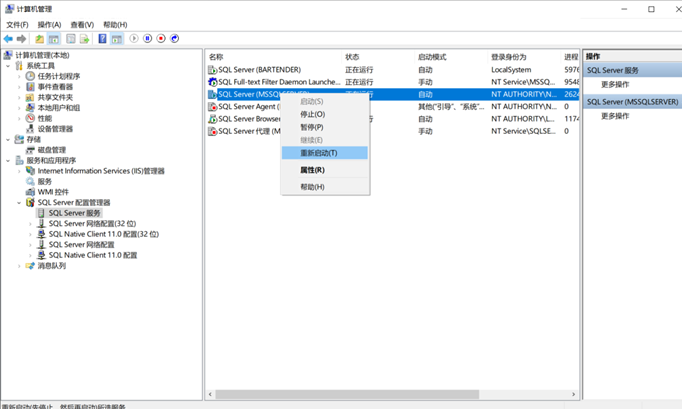Open the 文件(F) menu
The height and width of the screenshot is (409, 682).
(17, 25)
